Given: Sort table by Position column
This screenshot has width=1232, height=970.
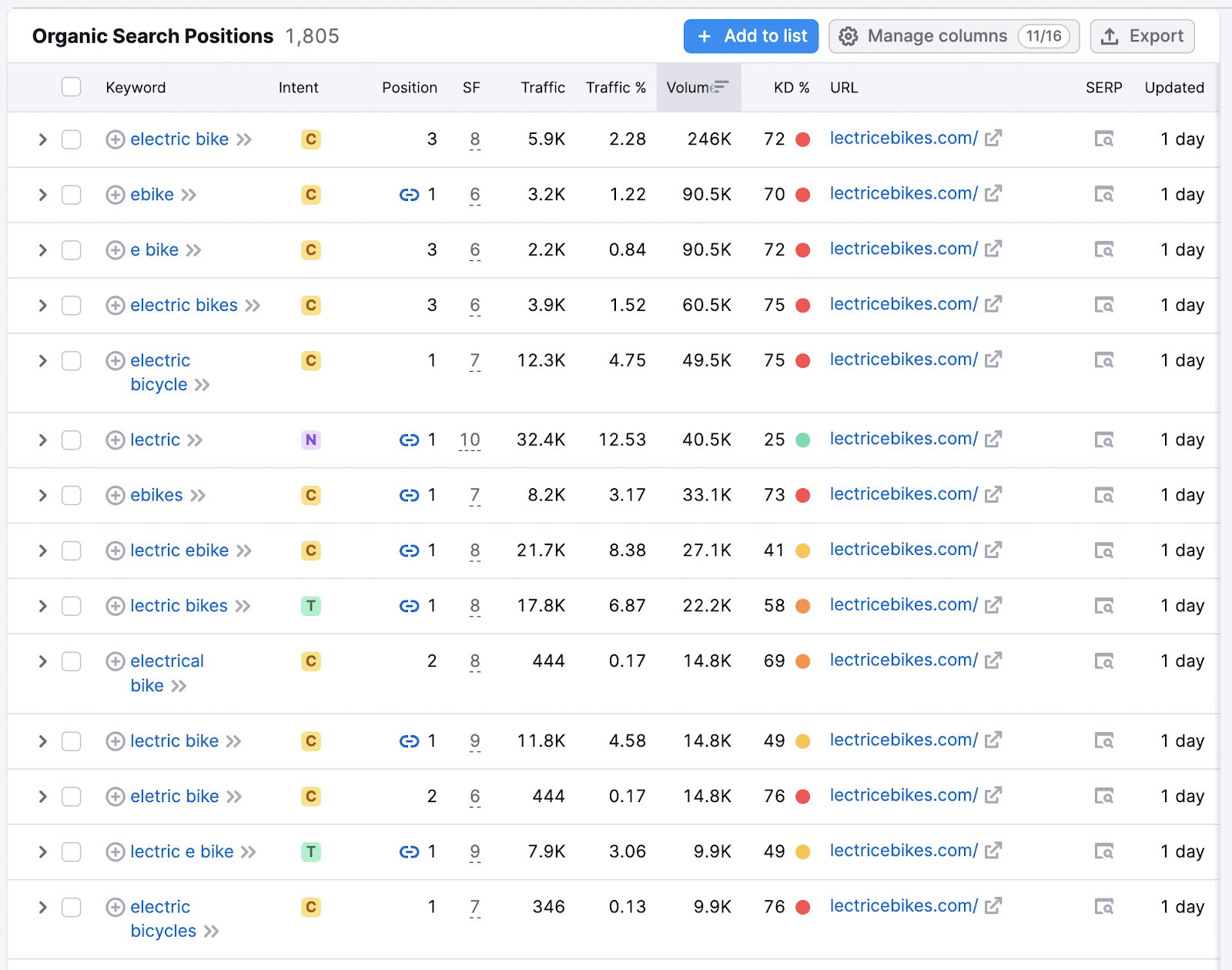Looking at the screenshot, I should 410,88.
